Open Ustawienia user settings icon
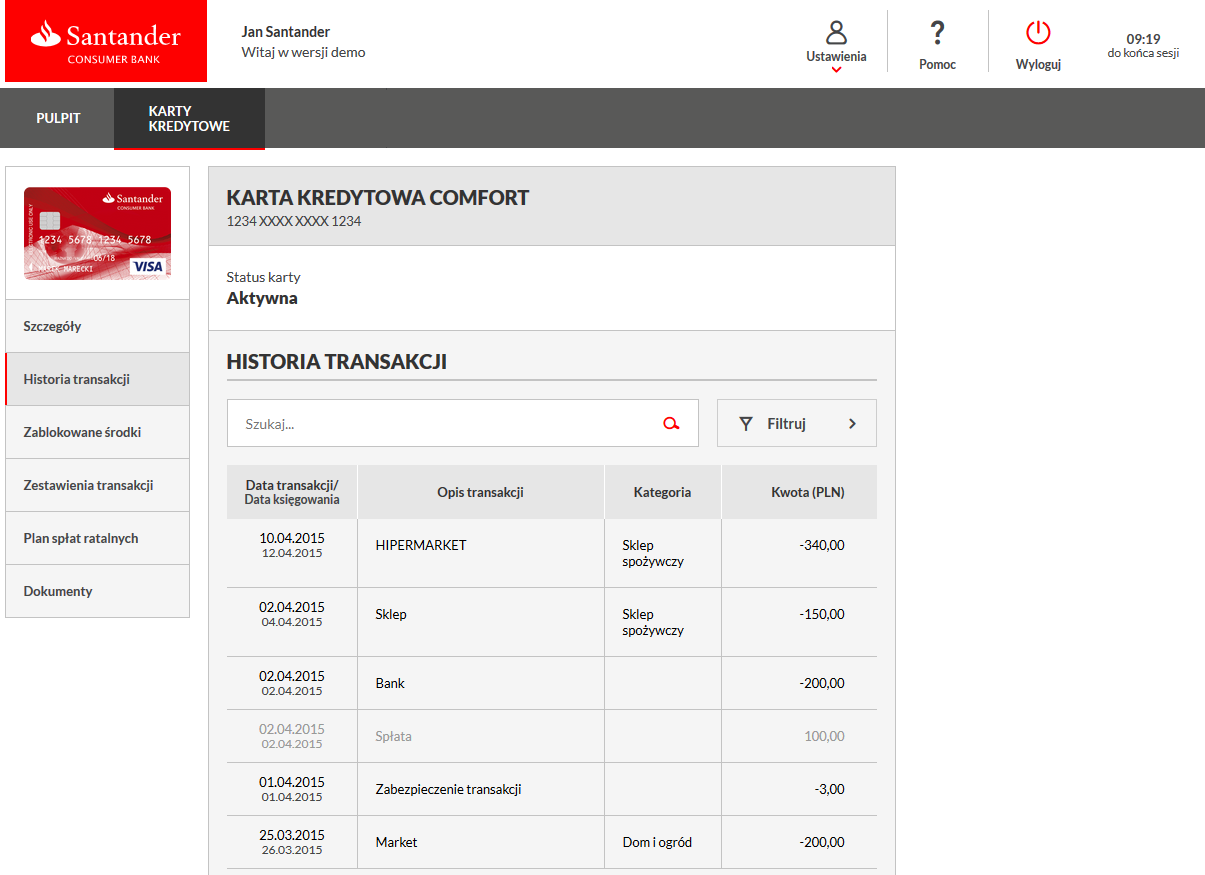Screen dimensions: 1205x875 pos(836,32)
